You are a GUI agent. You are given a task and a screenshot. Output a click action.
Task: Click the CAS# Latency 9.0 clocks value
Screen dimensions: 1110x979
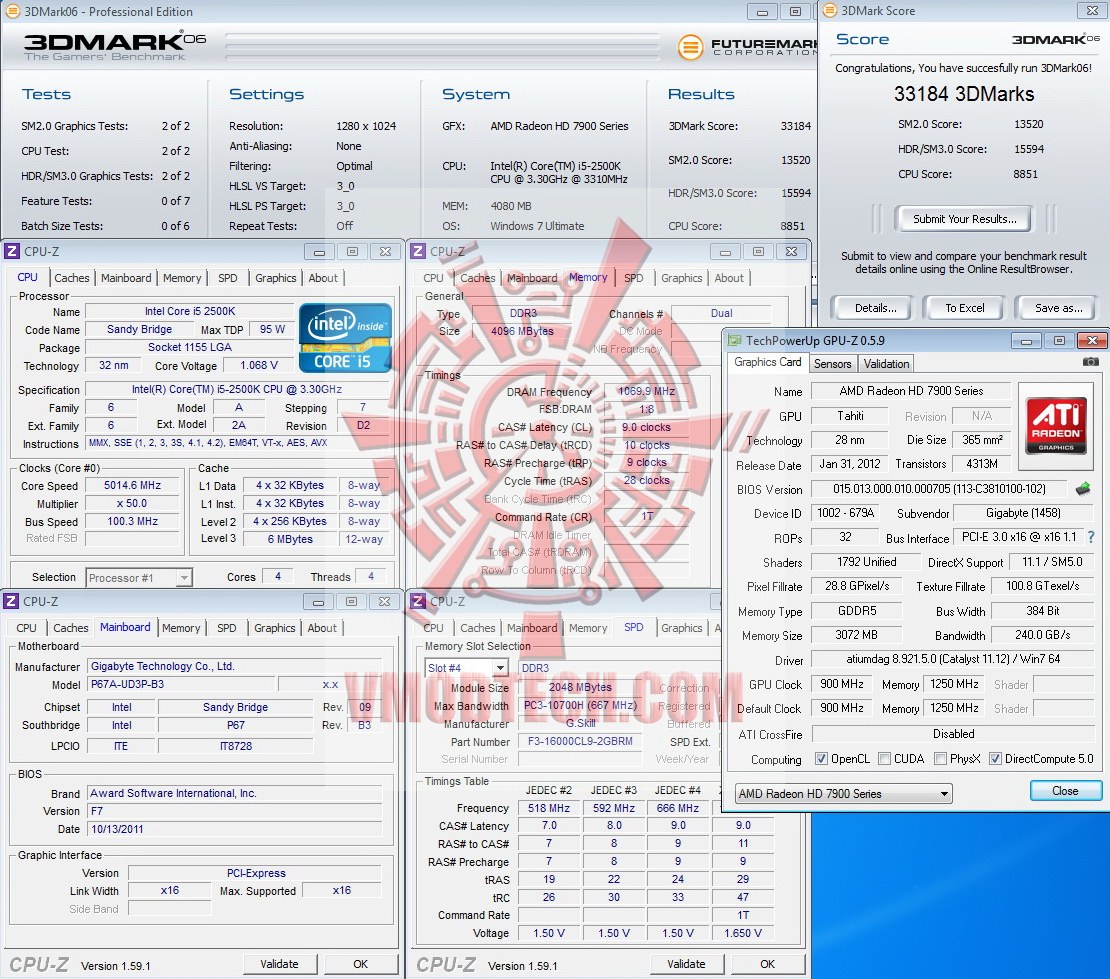[x=646, y=428]
